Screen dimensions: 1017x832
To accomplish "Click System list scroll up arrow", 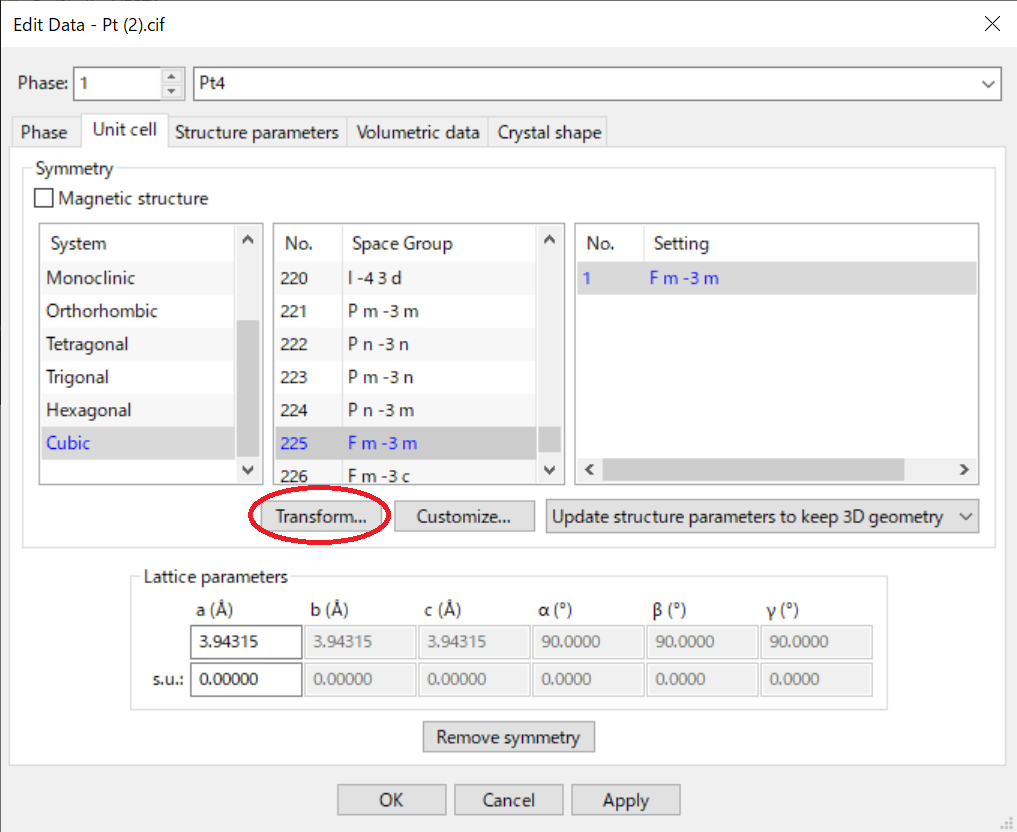I will tap(248, 239).
